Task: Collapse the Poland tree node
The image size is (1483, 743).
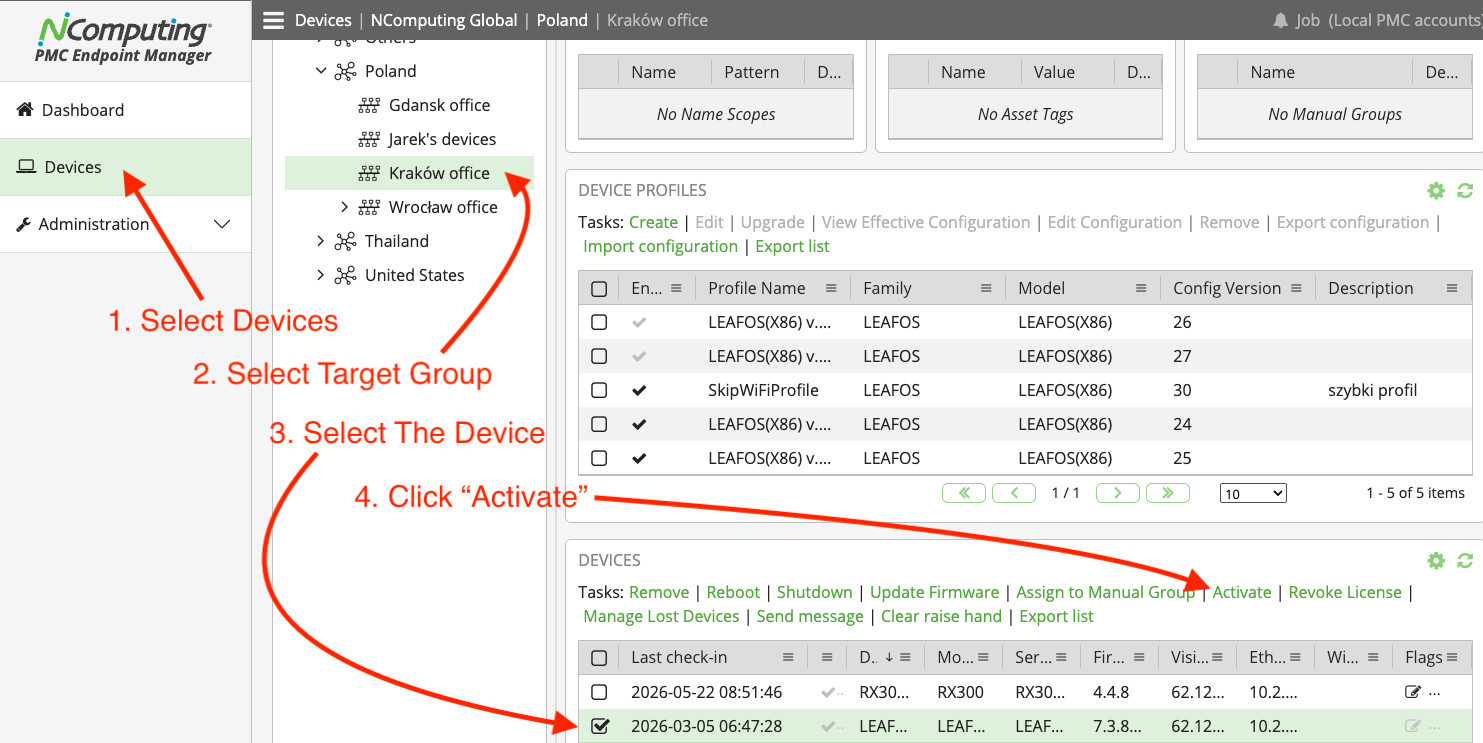Action: (321, 71)
